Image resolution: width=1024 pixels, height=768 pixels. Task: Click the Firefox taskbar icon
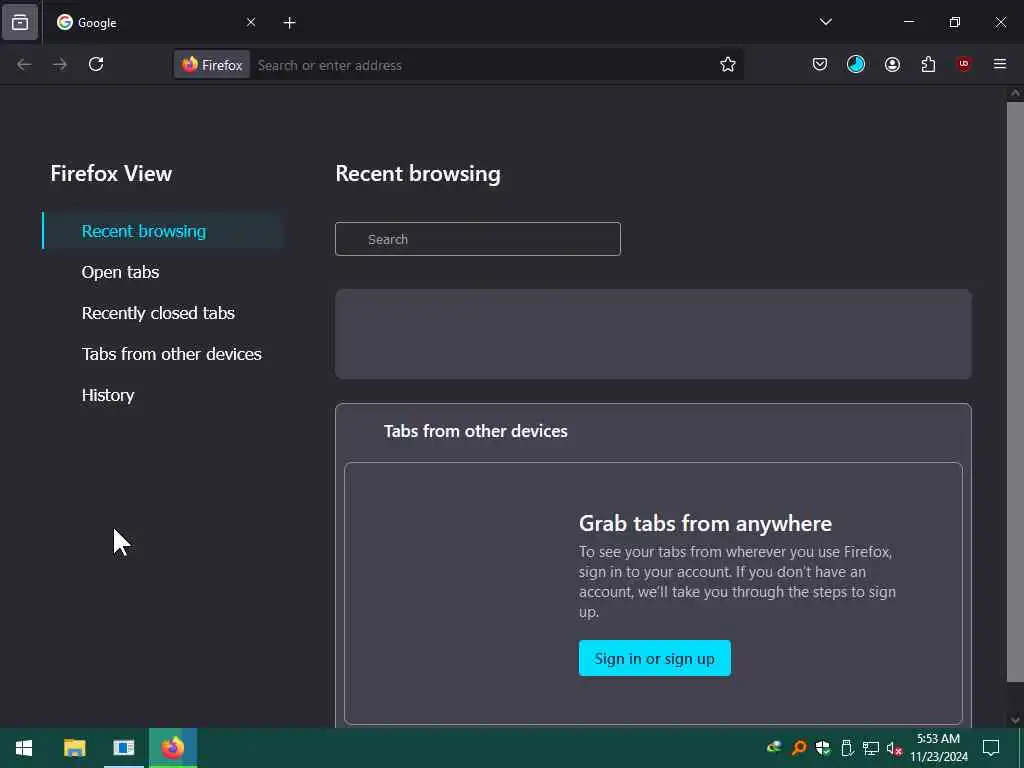pyautogui.click(x=173, y=748)
